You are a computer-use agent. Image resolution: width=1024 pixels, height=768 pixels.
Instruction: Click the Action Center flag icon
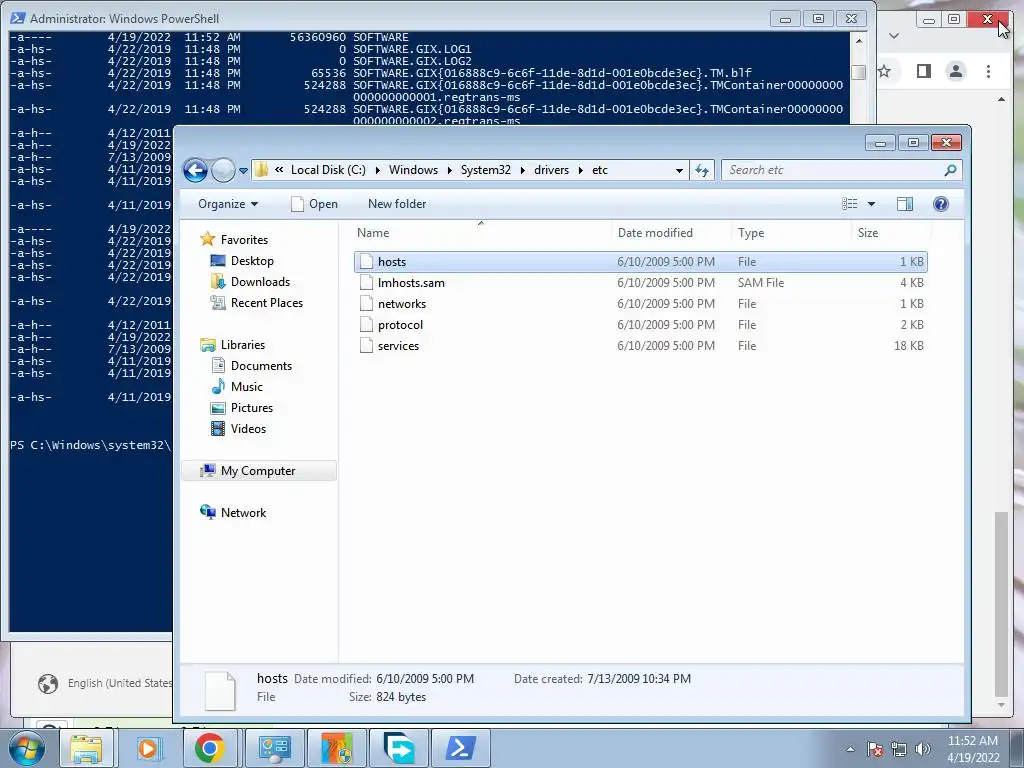pos(875,749)
